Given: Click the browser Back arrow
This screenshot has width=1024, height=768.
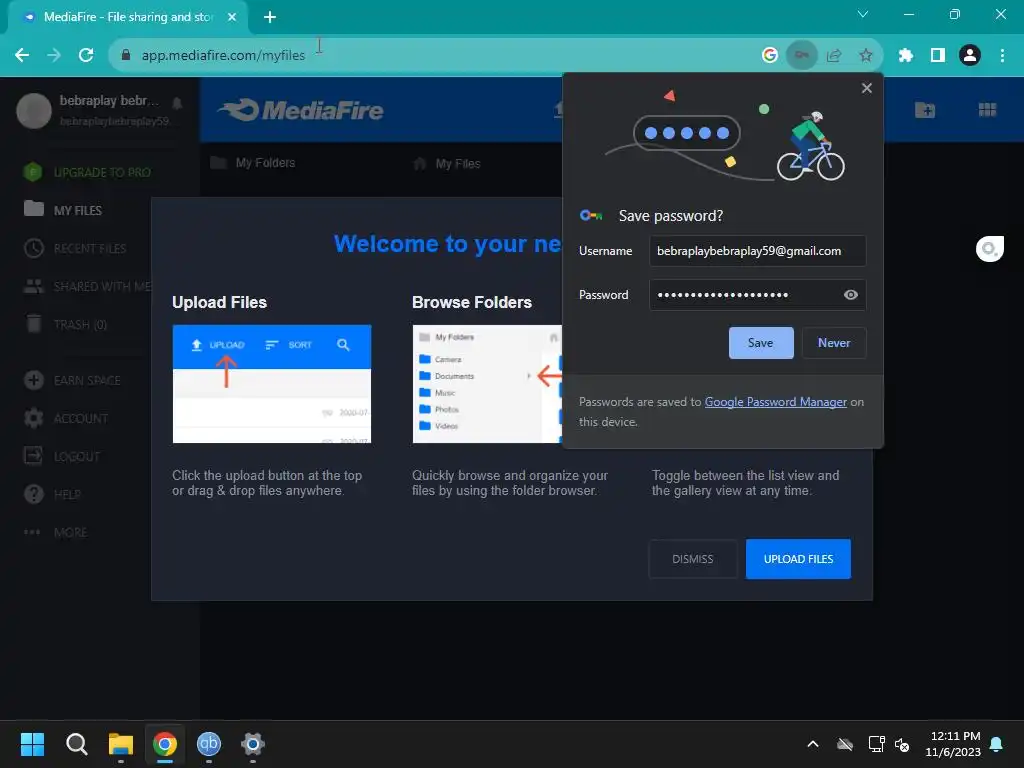Looking at the screenshot, I should (x=22, y=56).
